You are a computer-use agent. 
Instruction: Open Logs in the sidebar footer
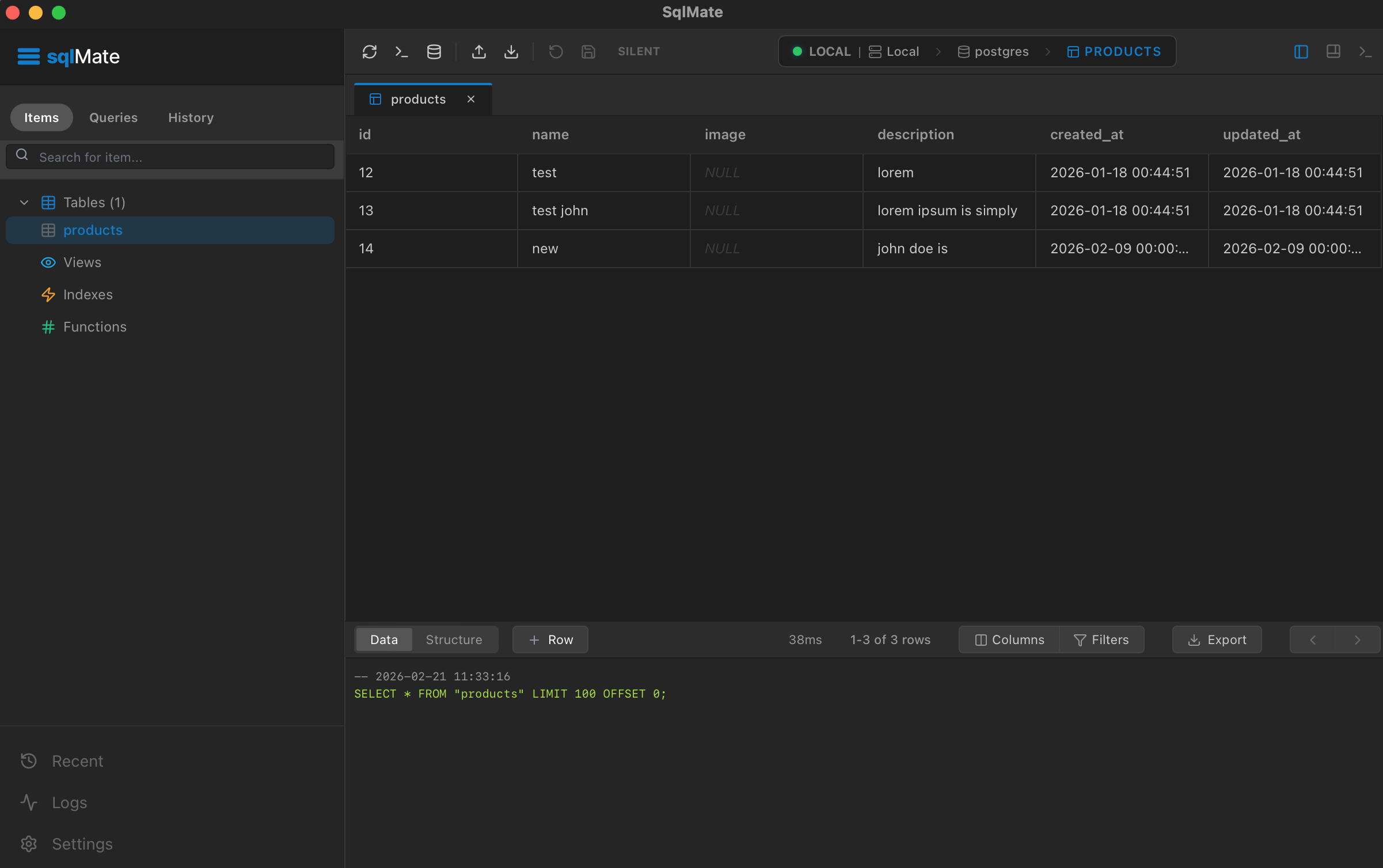54,802
